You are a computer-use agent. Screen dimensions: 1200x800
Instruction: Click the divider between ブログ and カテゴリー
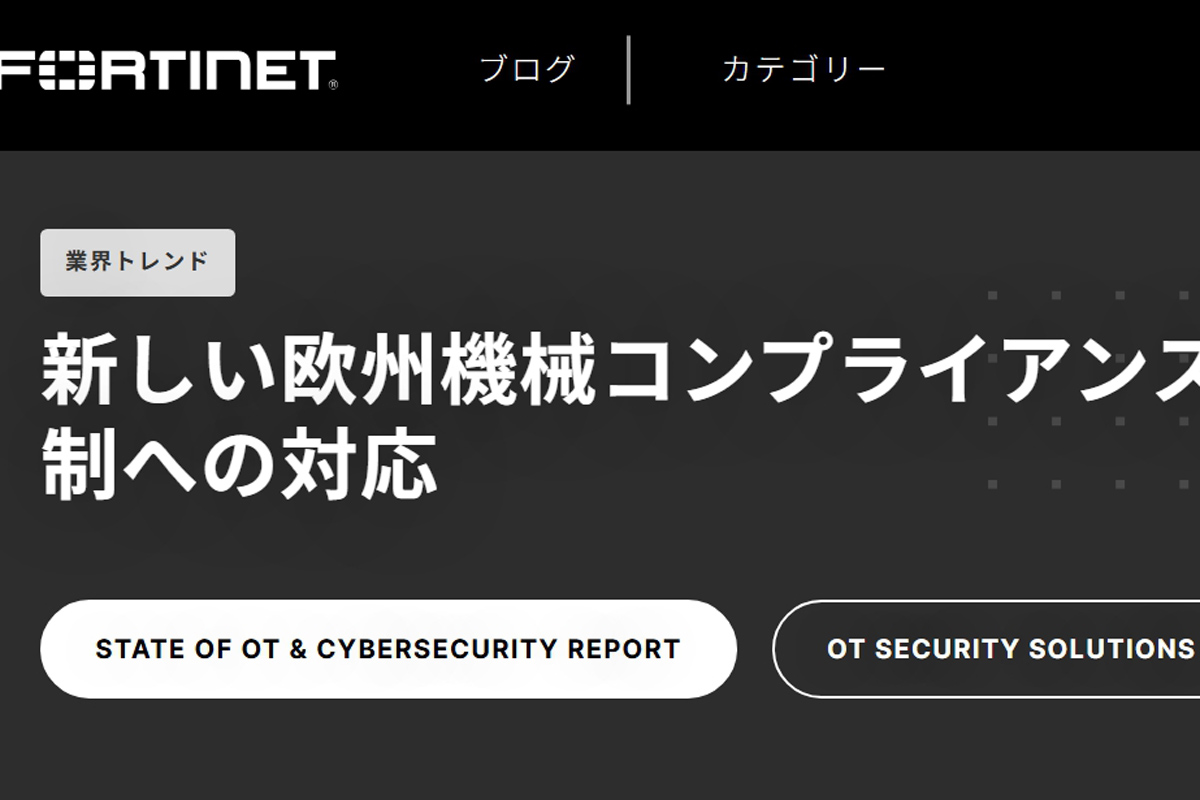click(628, 69)
